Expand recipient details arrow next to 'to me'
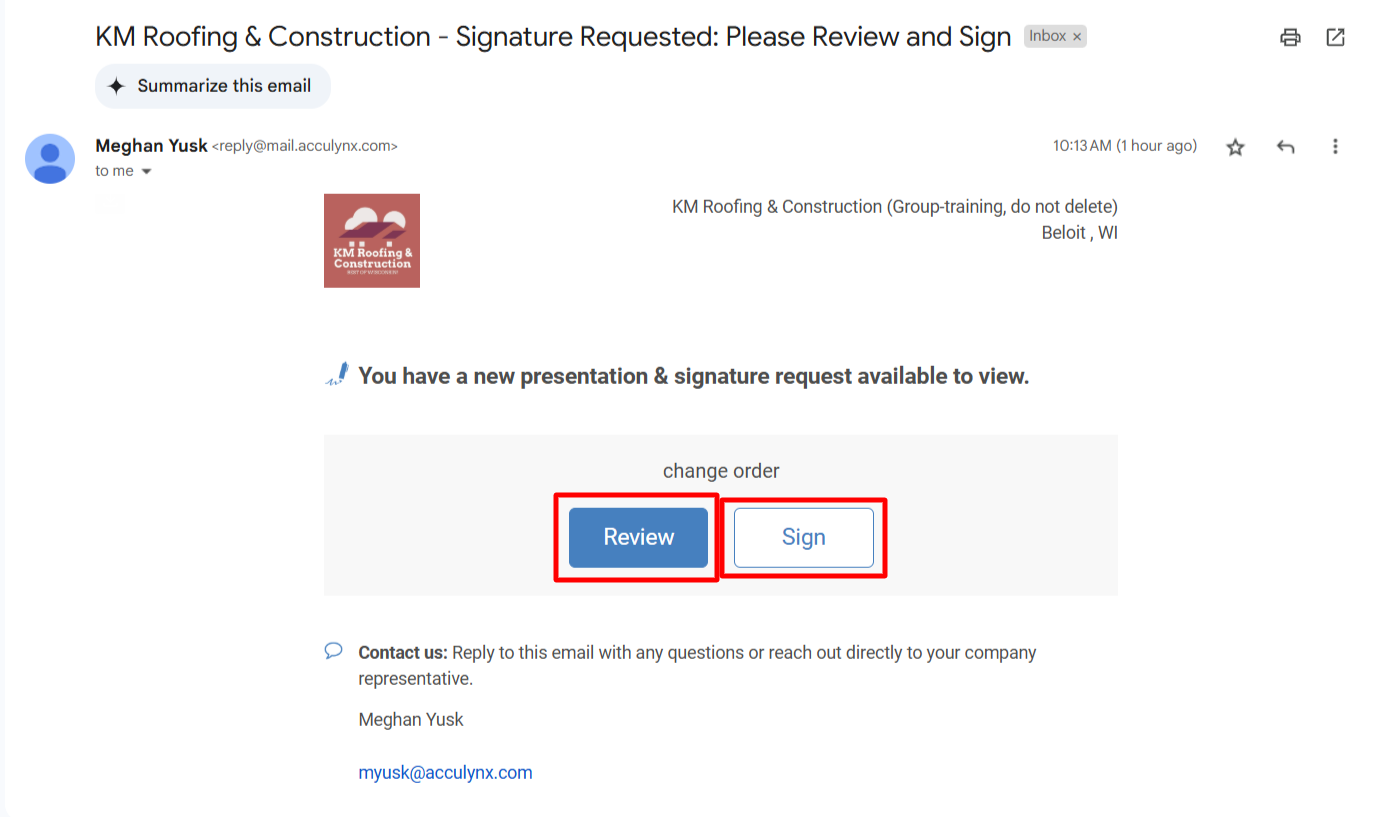The height and width of the screenshot is (817, 1386). (x=147, y=172)
